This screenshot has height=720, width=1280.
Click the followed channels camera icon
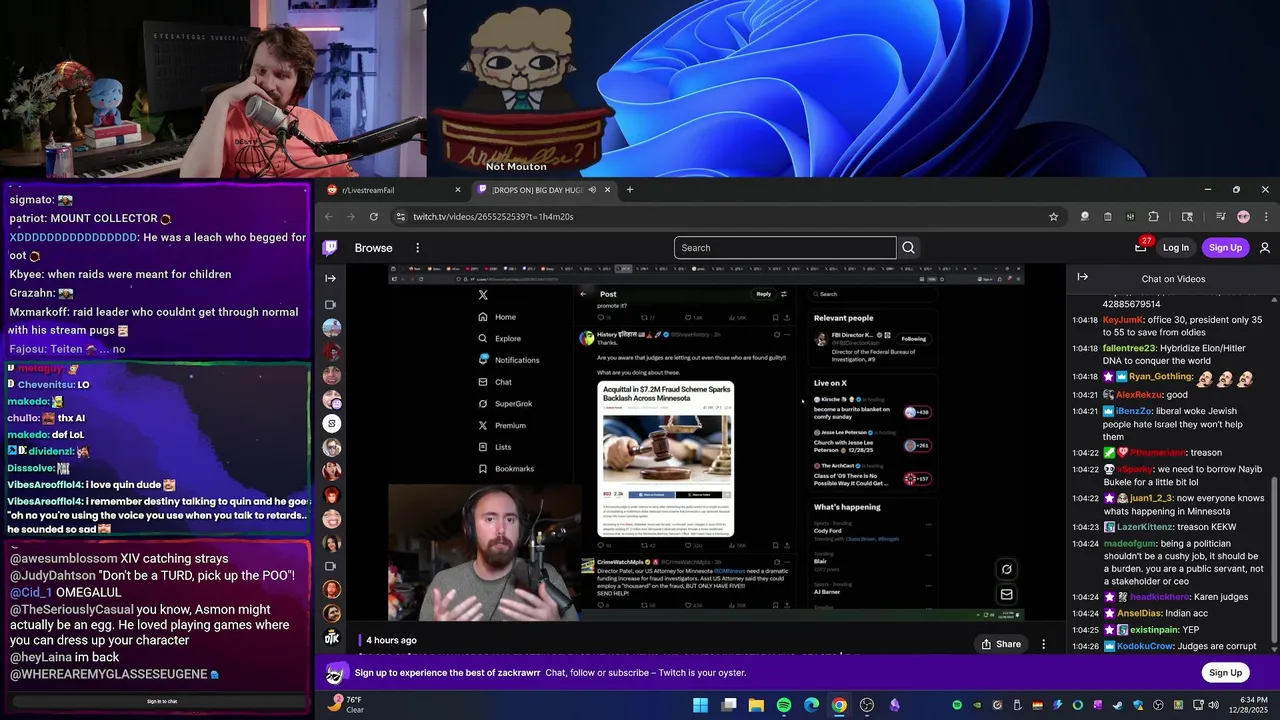[x=331, y=304]
